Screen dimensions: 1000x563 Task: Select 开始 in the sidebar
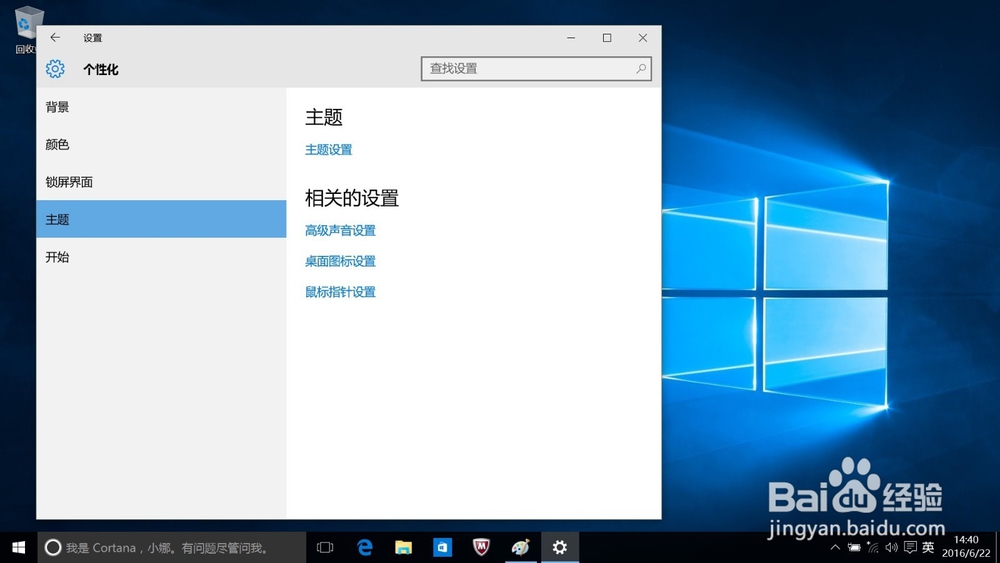[x=161, y=257]
